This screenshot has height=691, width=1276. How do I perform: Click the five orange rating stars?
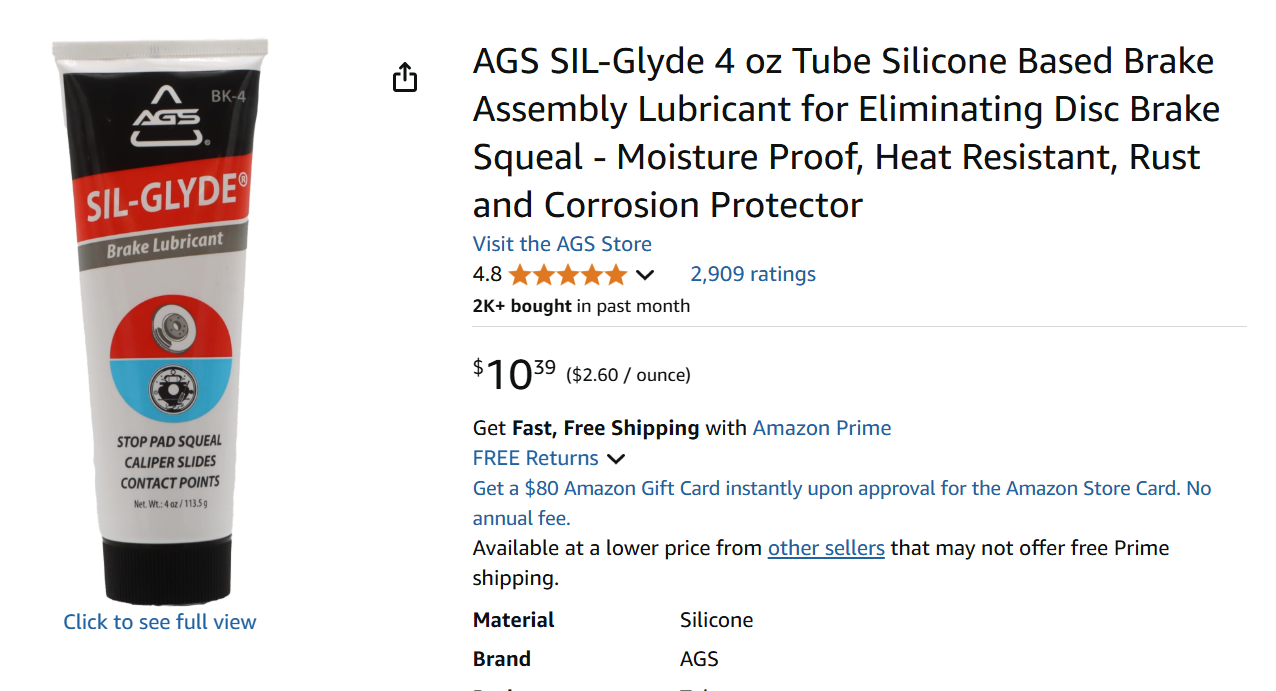pos(567,274)
